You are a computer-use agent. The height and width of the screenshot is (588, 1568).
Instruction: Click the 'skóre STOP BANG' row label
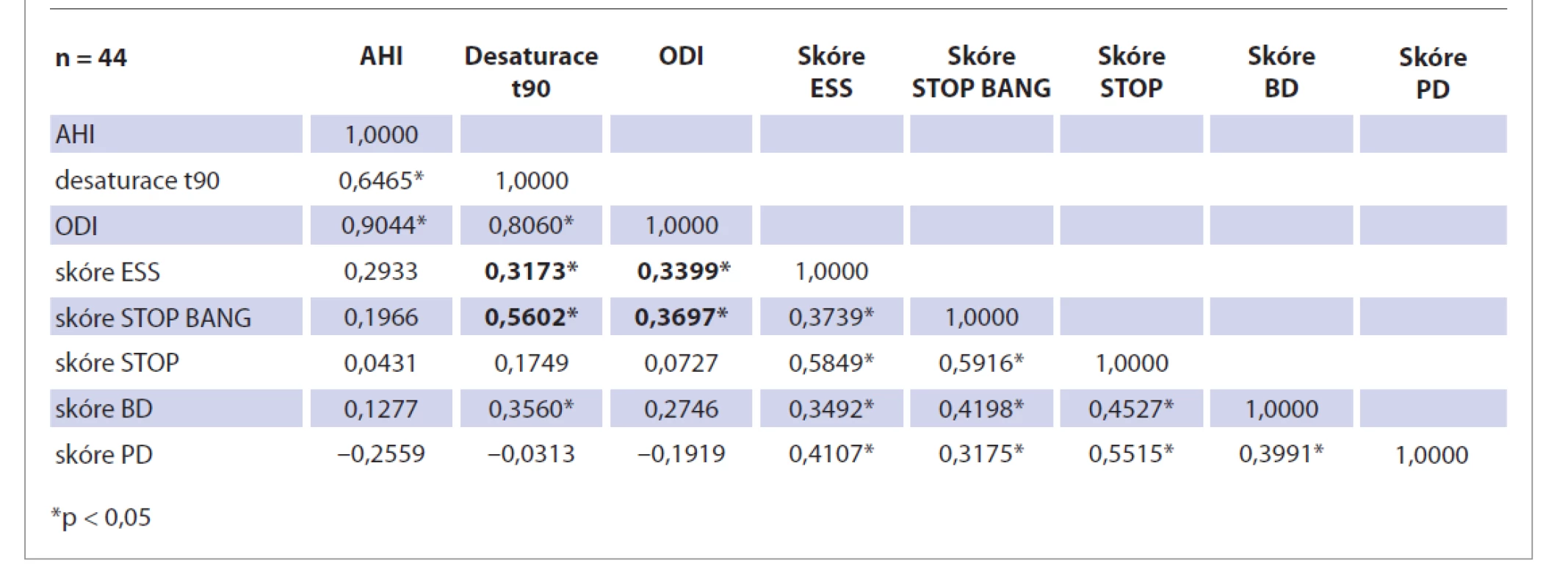point(153,318)
